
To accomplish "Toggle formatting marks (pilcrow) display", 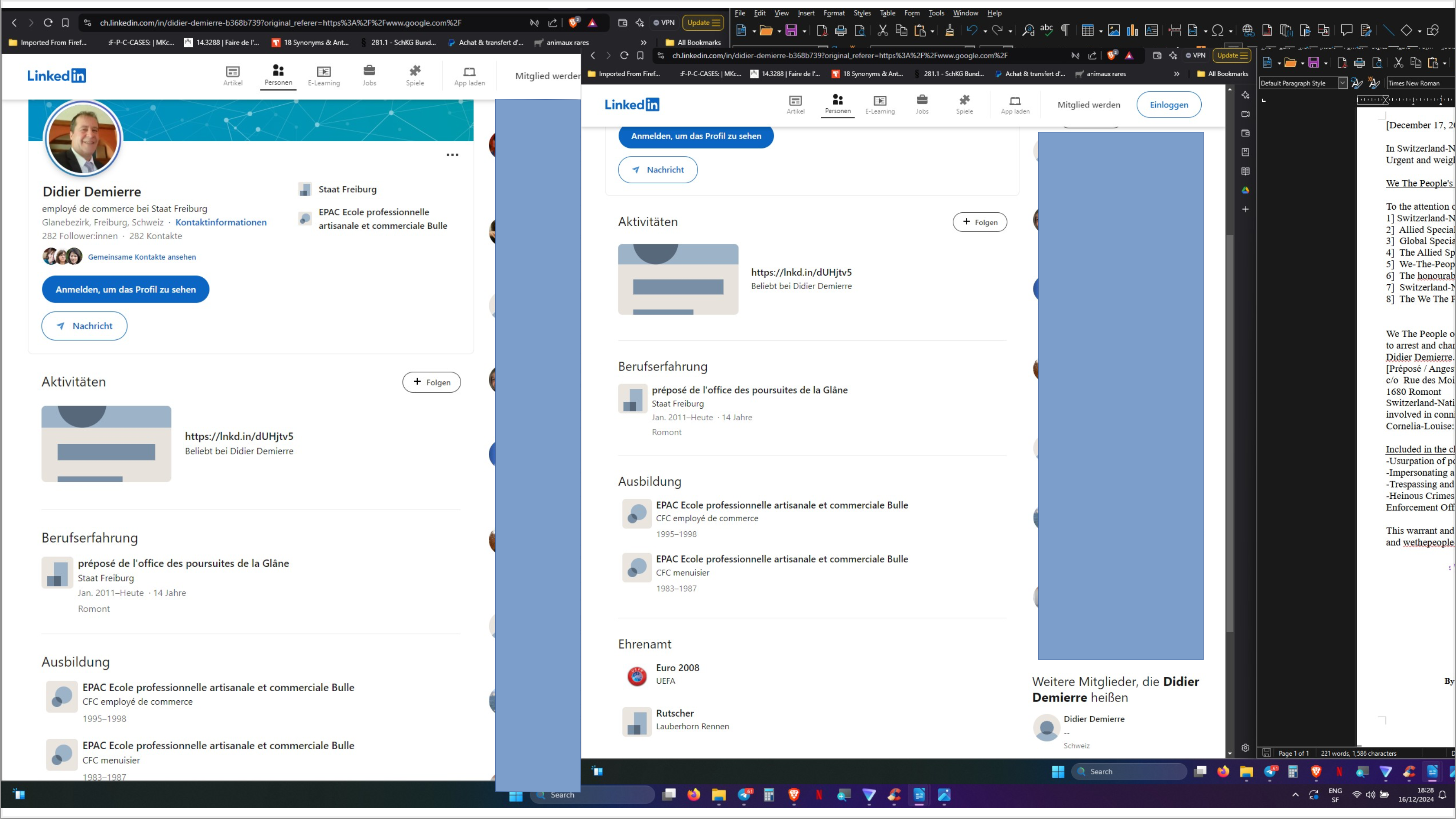I will coord(1065,30).
